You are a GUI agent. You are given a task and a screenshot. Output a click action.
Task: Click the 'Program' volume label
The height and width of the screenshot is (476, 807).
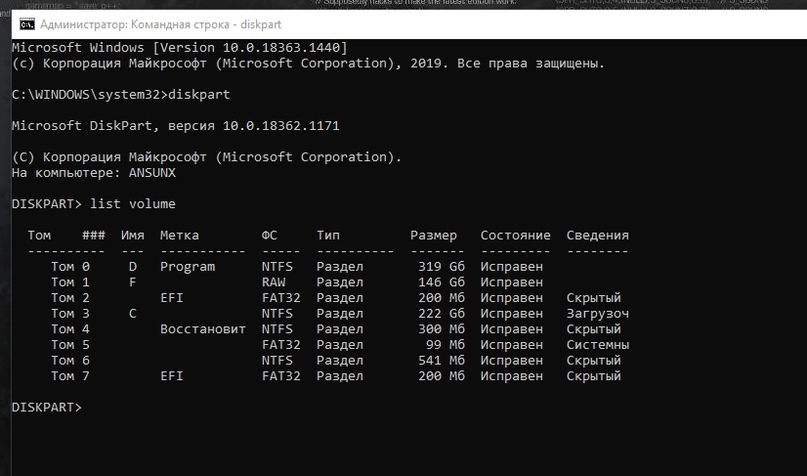[187, 267]
